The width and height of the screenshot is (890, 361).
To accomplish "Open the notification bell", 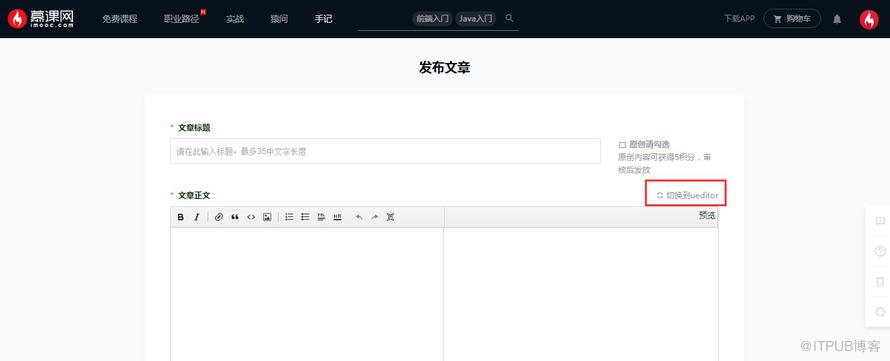I will 837,19.
